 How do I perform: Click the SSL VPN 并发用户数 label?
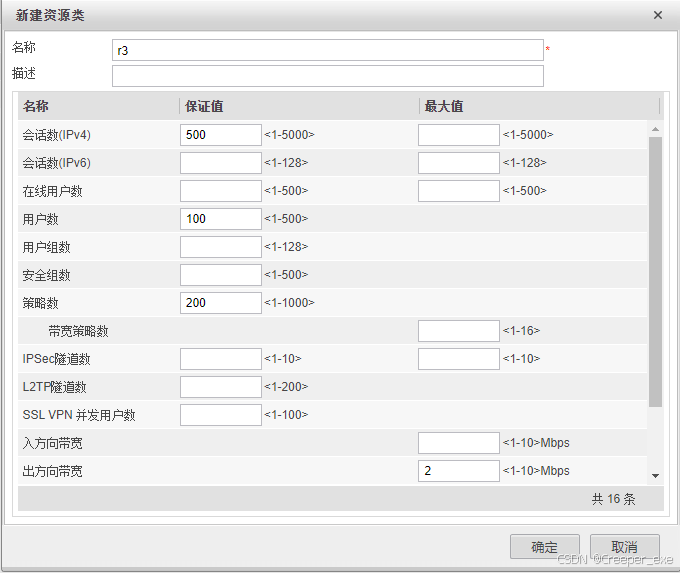tap(79, 415)
